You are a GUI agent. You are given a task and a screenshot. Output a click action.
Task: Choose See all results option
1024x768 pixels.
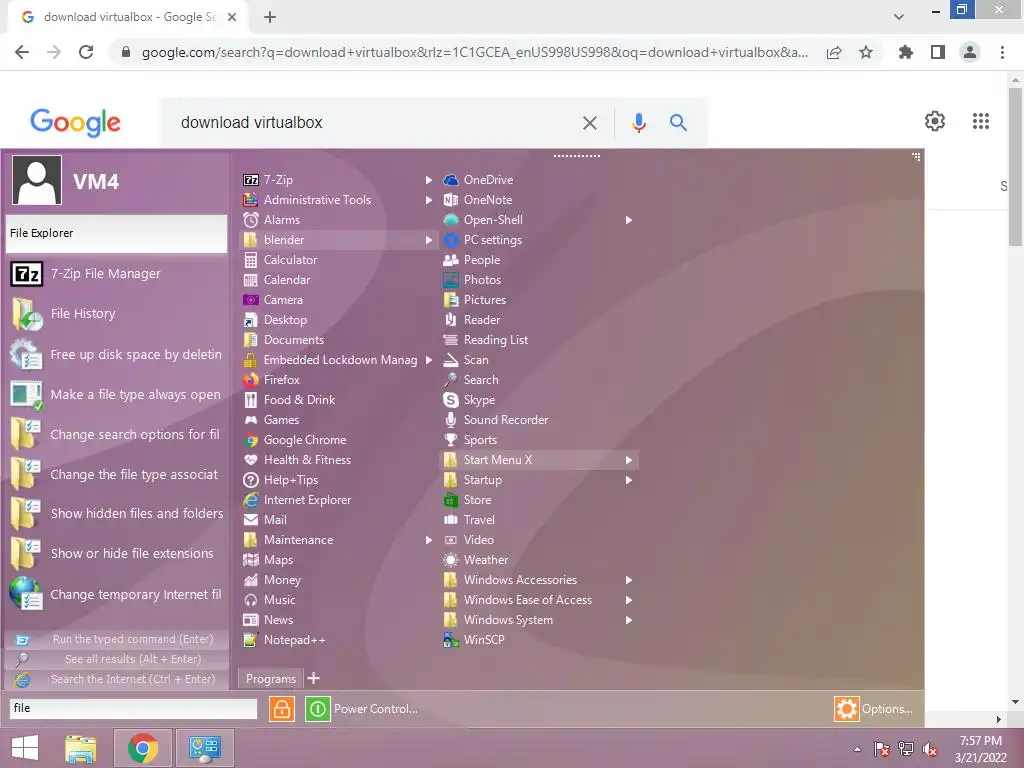116,660
